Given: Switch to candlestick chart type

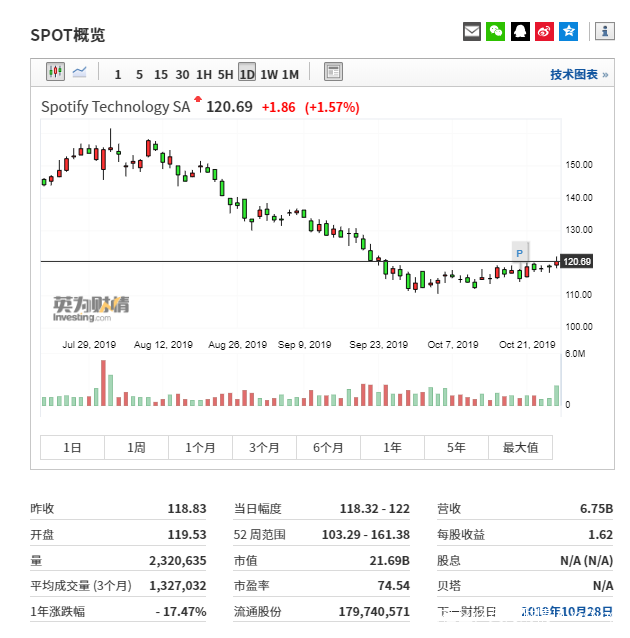Looking at the screenshot, I should [55, 72].
